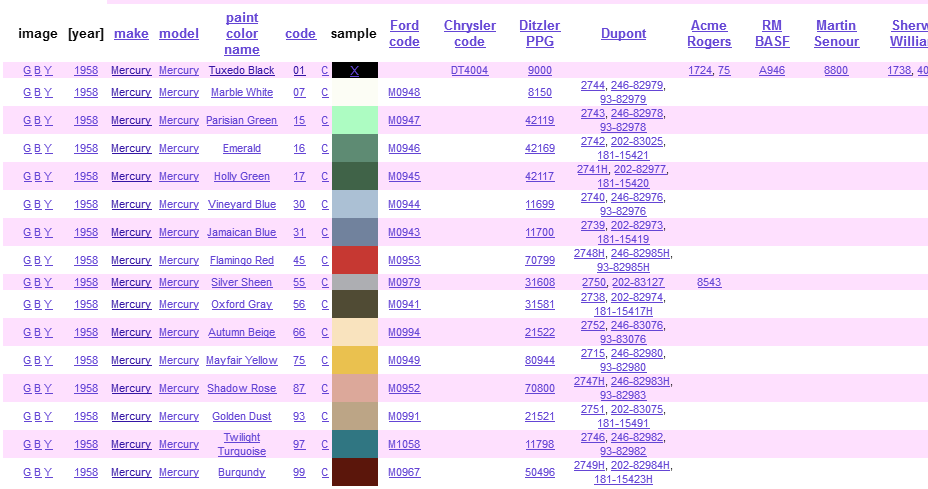The image size is (928, 489).
Task: Select the Flamingo Red color swatch
Action: coord(355,260)
